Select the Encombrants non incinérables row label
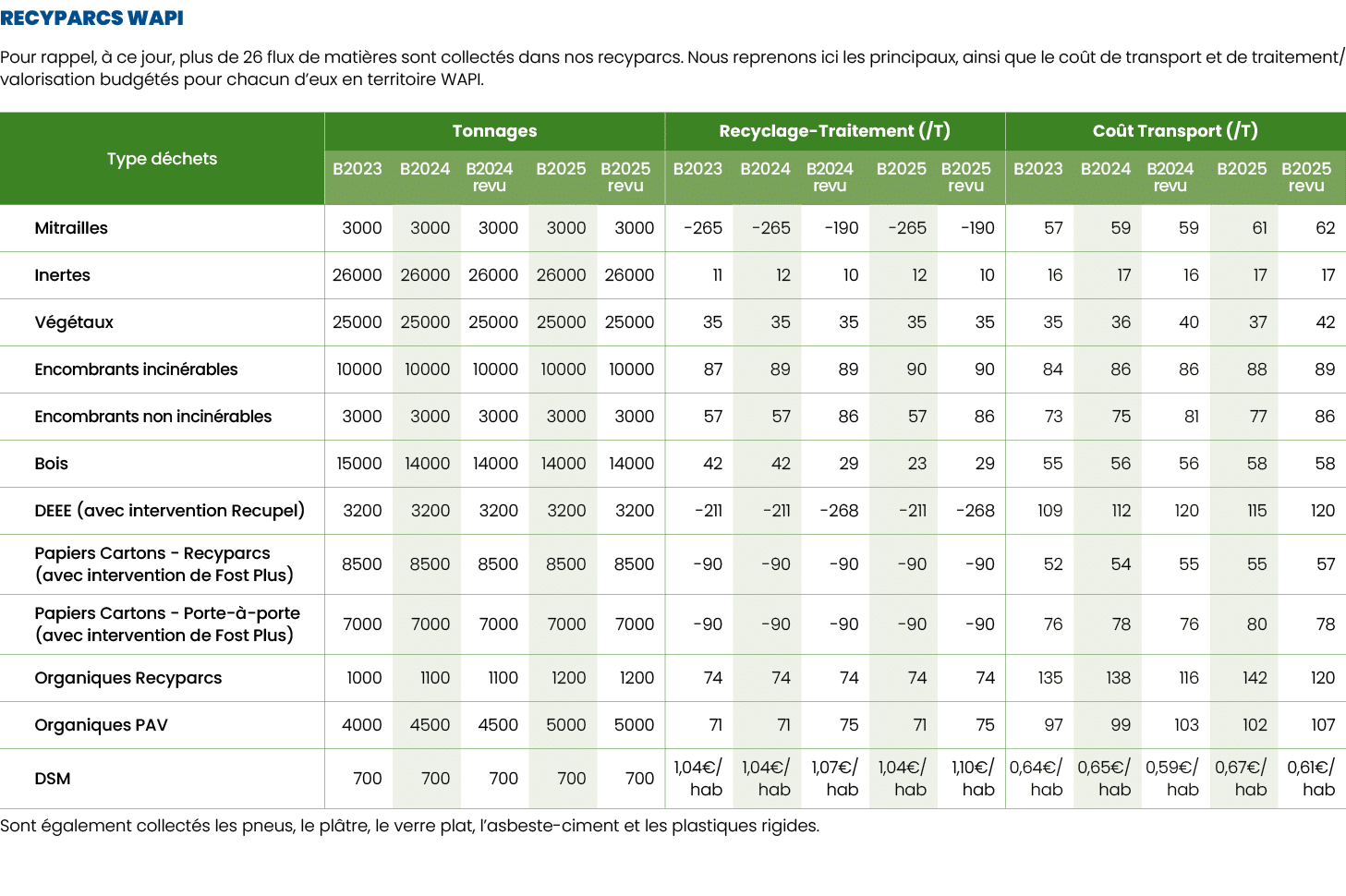 click(x=152, y=417)
